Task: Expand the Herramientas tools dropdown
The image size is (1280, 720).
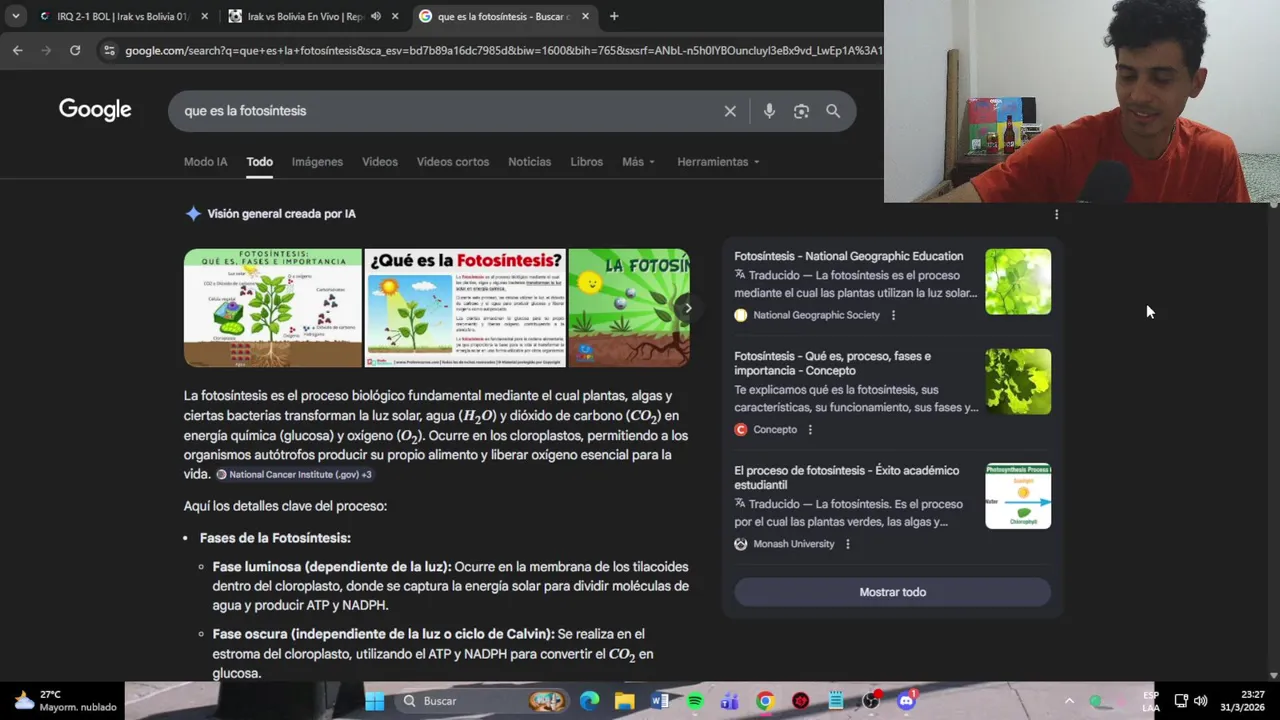Action: (x=718, y=162)
